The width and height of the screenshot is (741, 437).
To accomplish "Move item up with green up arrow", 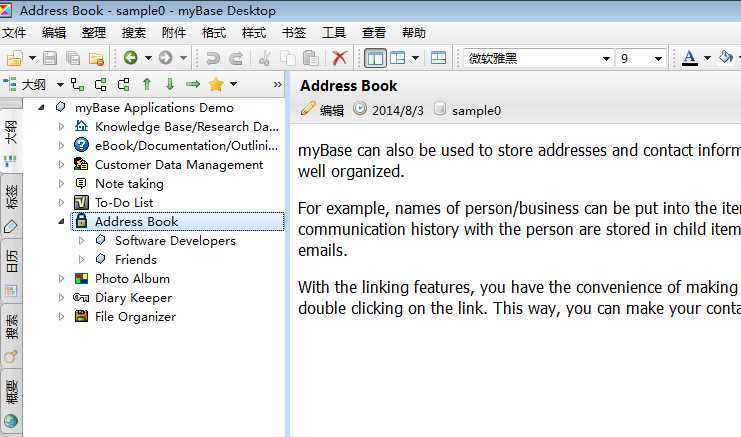I will 147,85.
